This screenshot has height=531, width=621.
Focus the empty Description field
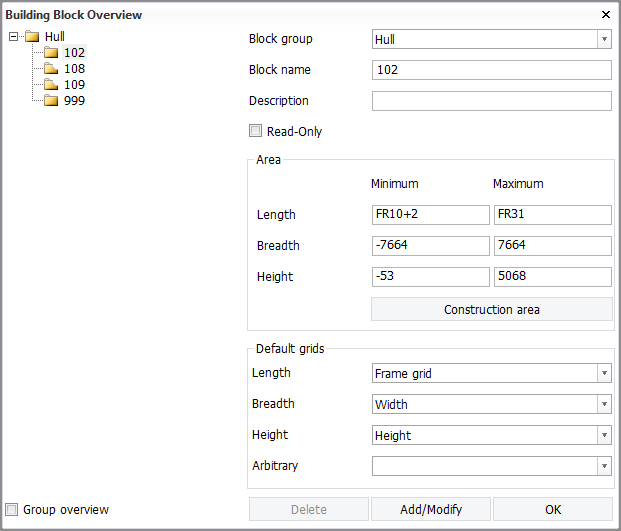click(x=491, y=101)
